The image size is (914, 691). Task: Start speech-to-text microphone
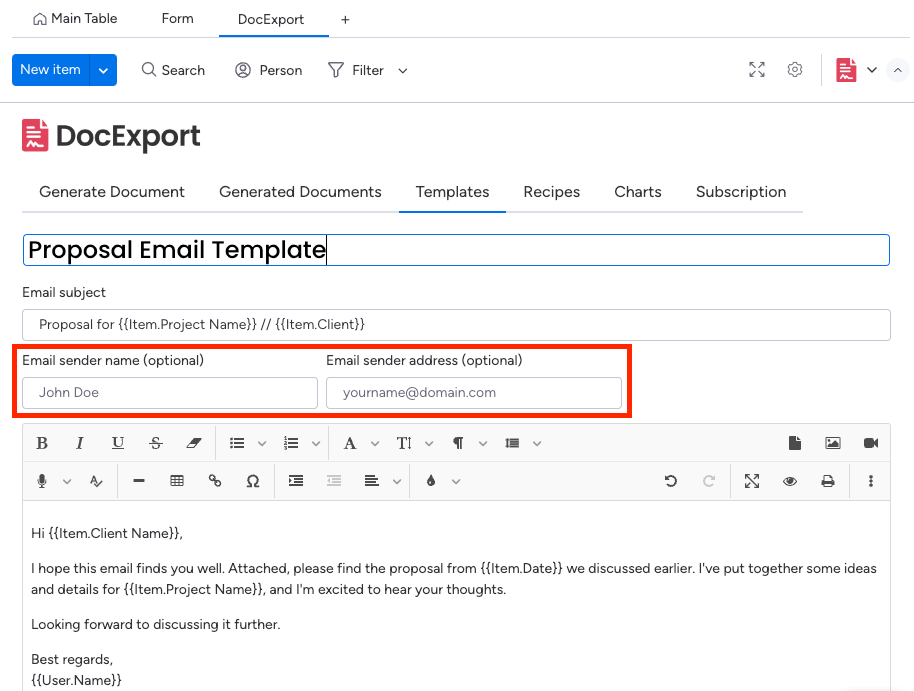tap(42, 481)
